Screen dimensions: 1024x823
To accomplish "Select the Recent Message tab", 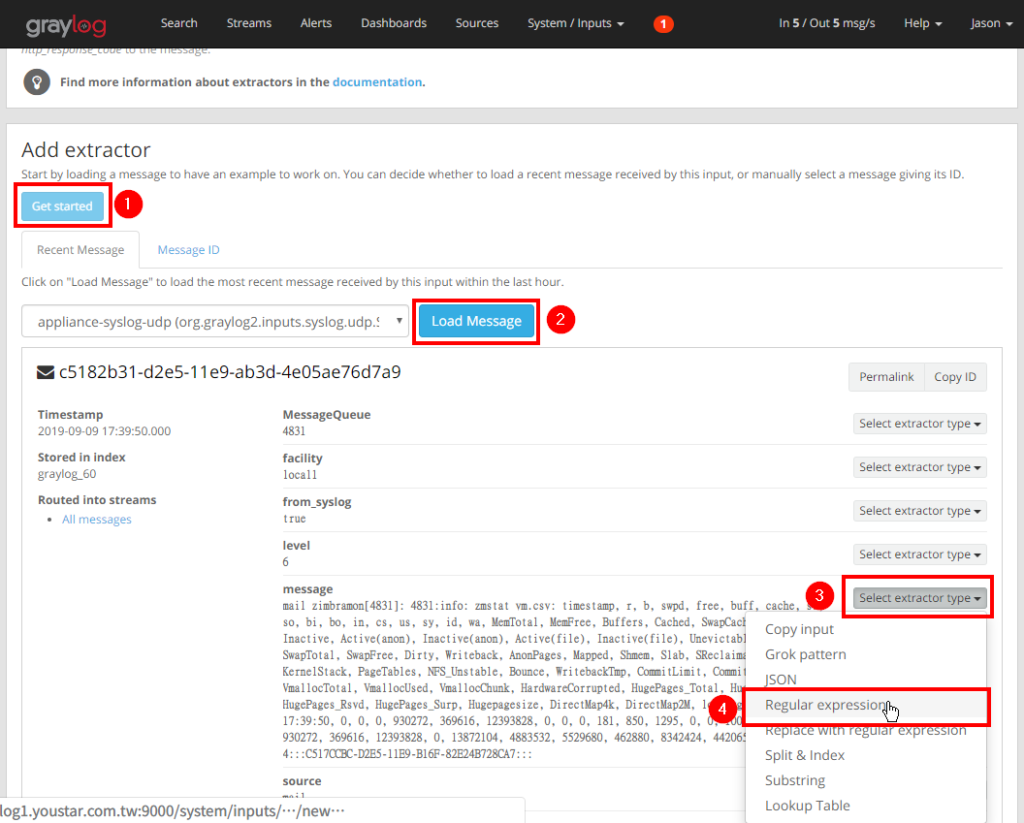I will (80, 250).
